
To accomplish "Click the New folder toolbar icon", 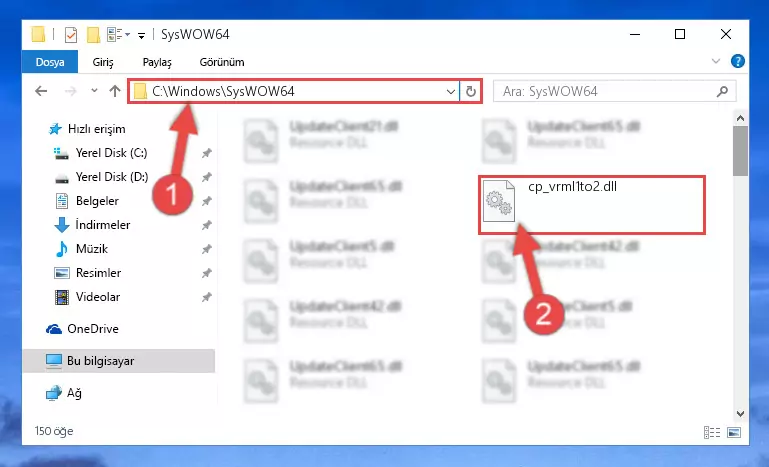I will pyautogui.click(x=93, y=35).
